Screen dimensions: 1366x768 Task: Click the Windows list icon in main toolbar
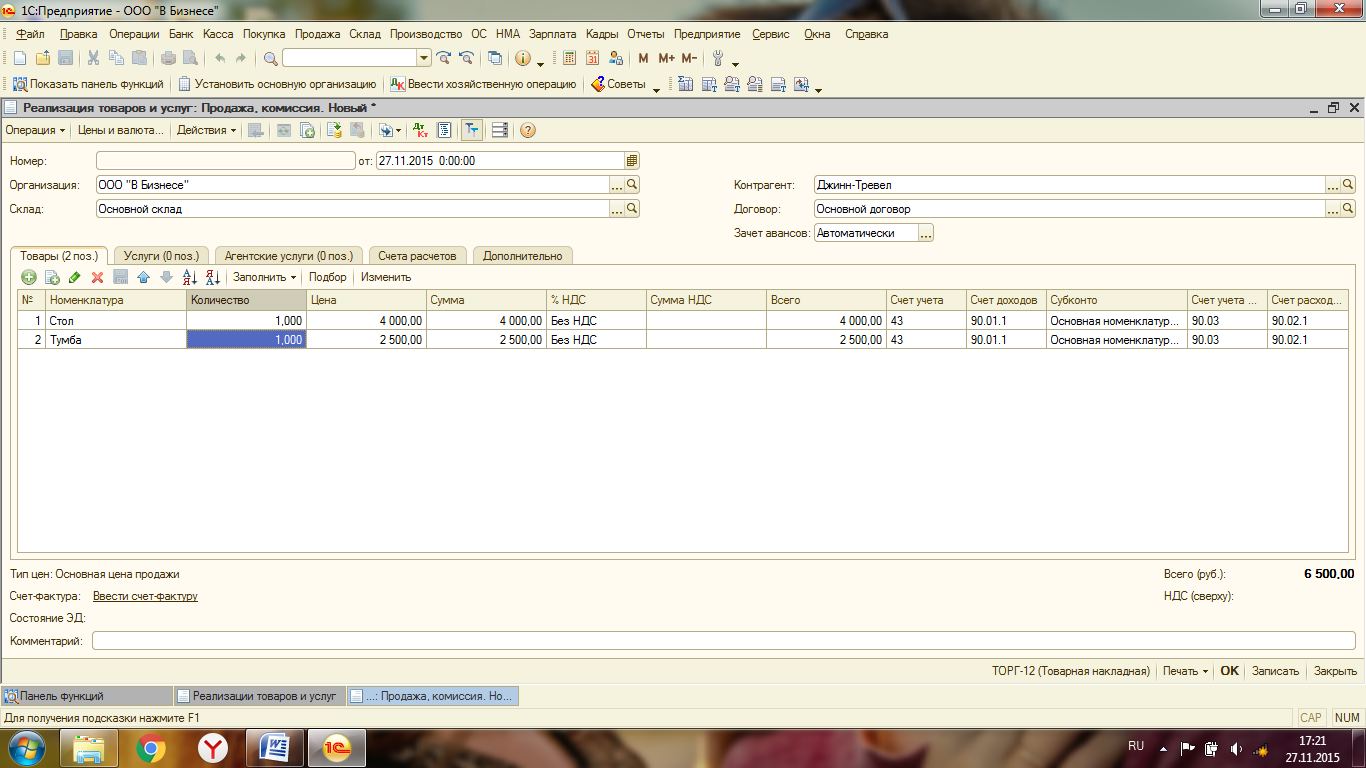click(x=494, y=58)
